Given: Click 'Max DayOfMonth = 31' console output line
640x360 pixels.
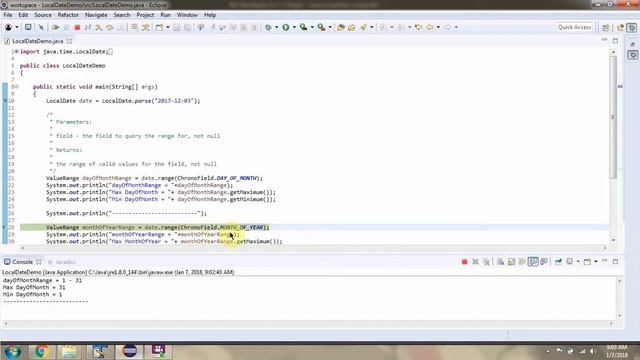Looking at the screenshot, I should 34,287.
